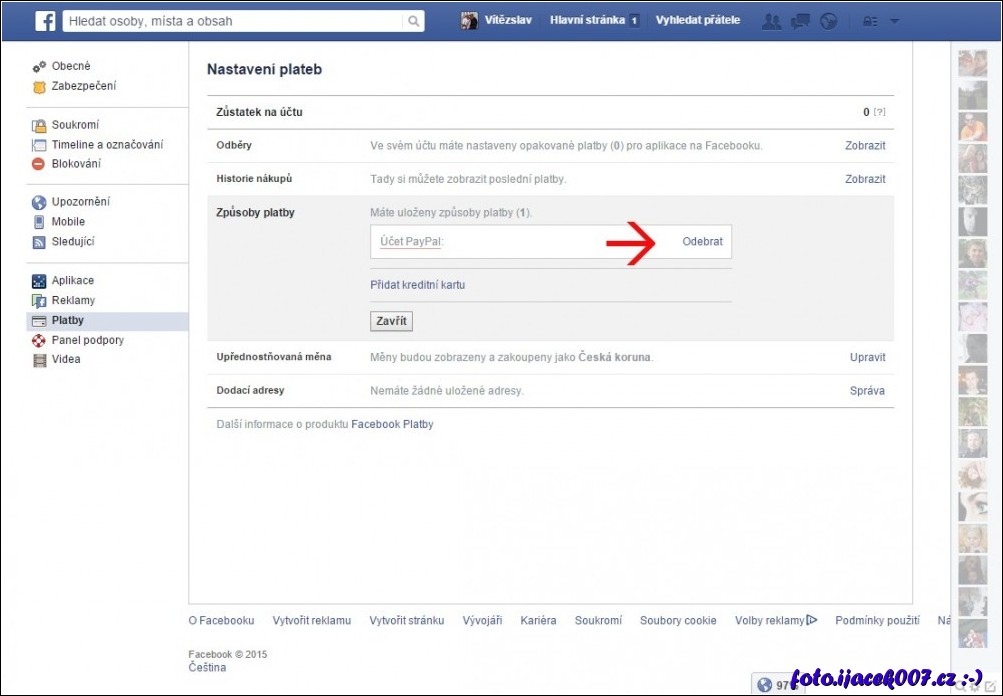Remove PayPal account with Odebrat

(702, 242)
